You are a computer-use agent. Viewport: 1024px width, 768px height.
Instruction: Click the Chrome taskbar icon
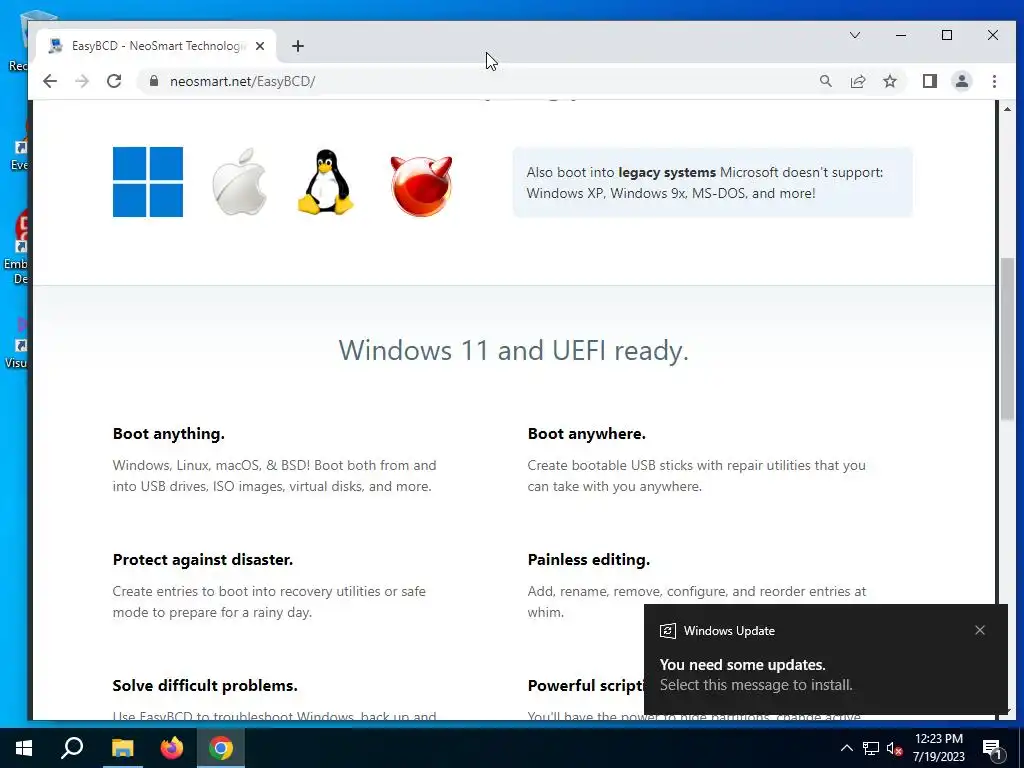(x=221, y=748)
